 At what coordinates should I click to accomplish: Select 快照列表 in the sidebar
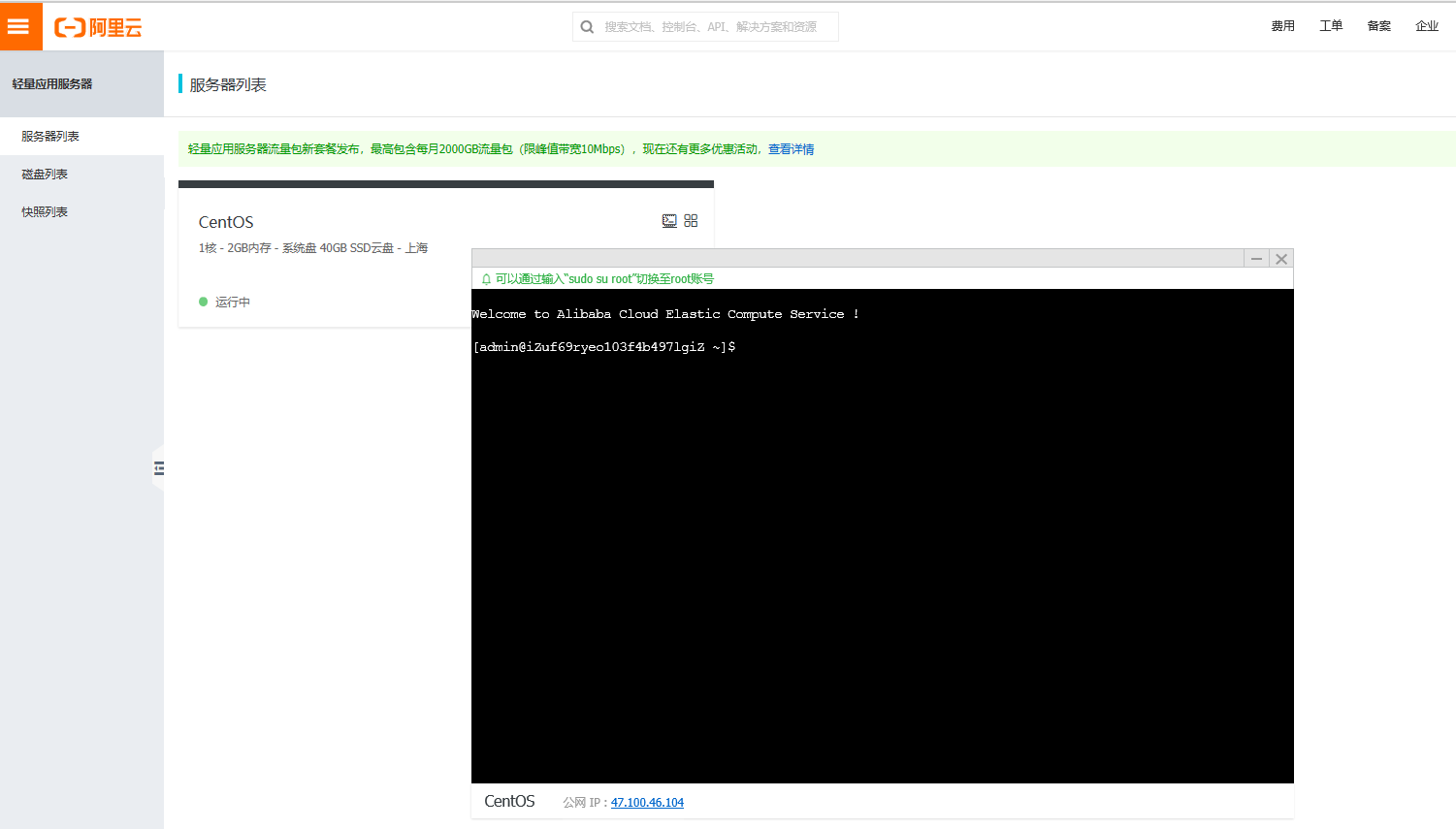click(81, 211)
